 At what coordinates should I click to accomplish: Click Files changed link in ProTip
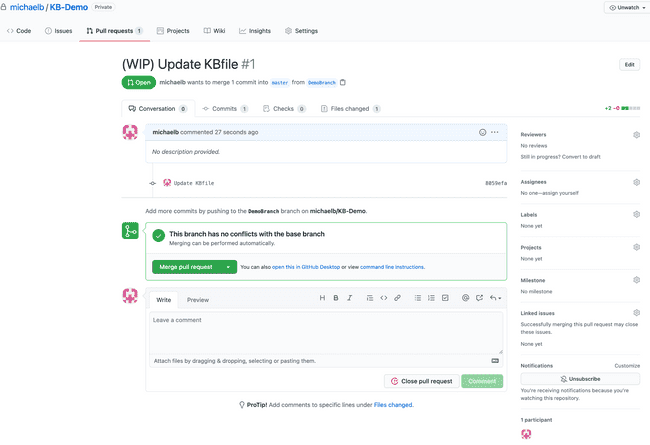393,405
